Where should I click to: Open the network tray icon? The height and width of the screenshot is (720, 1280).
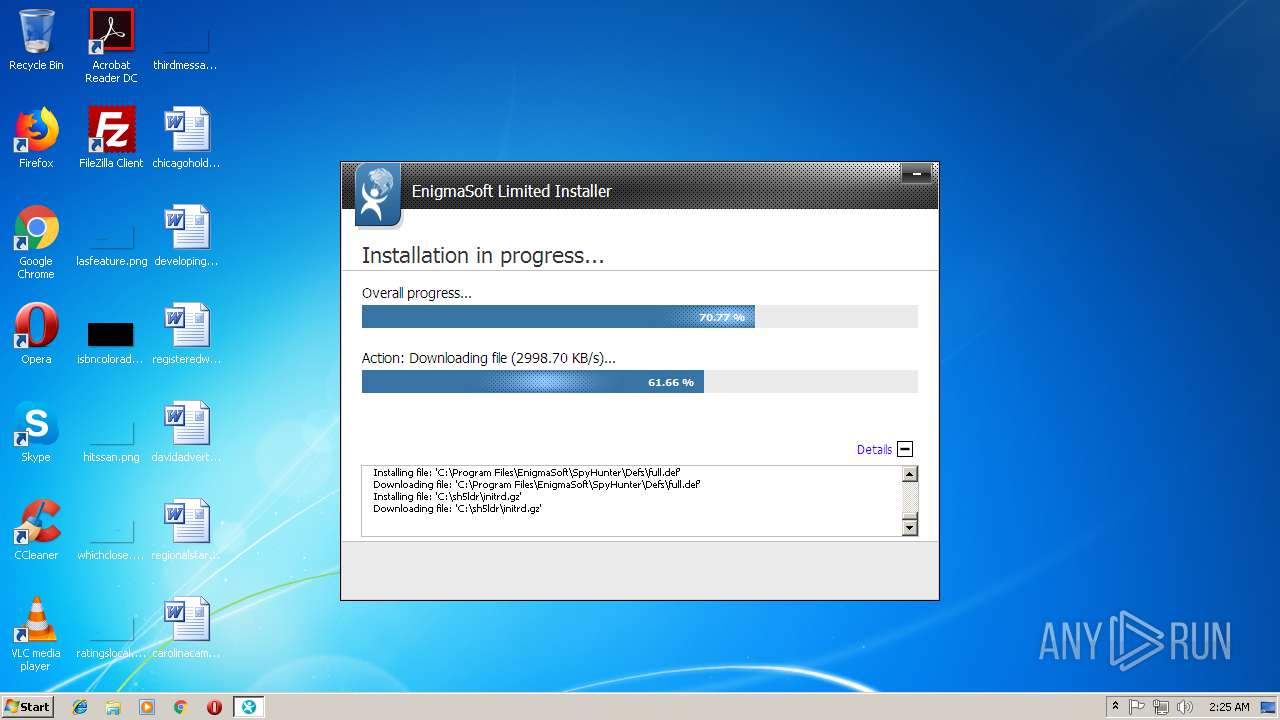[x=1161, y=707]
